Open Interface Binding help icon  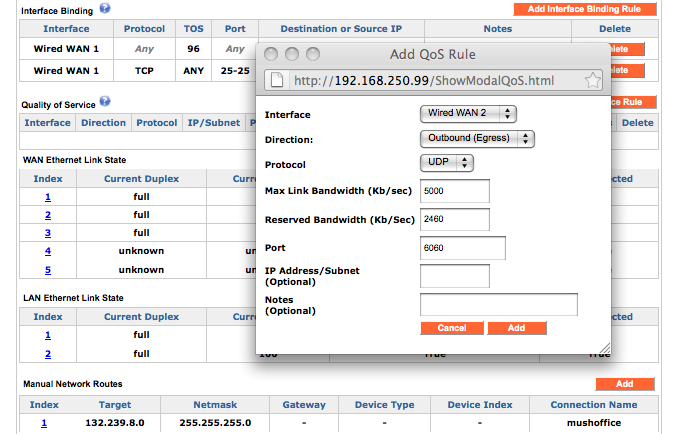(x=105, y=8)
